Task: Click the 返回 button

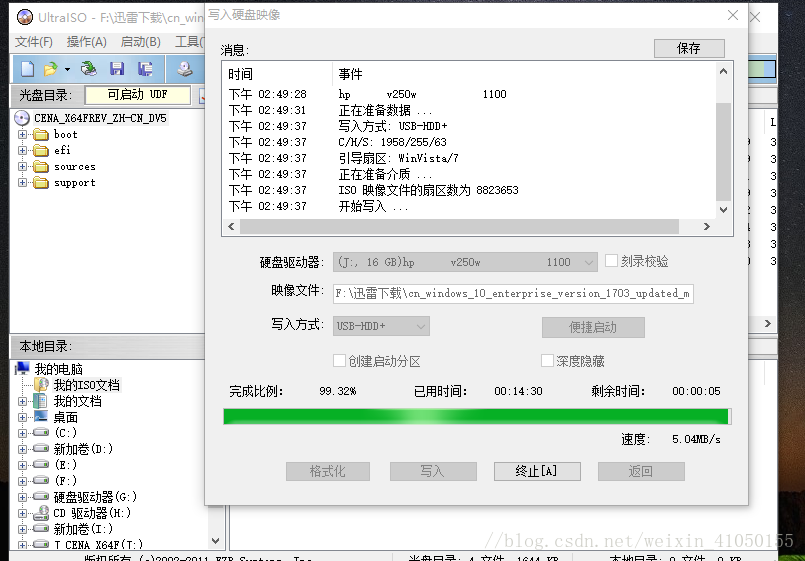Action: point(641,471)
